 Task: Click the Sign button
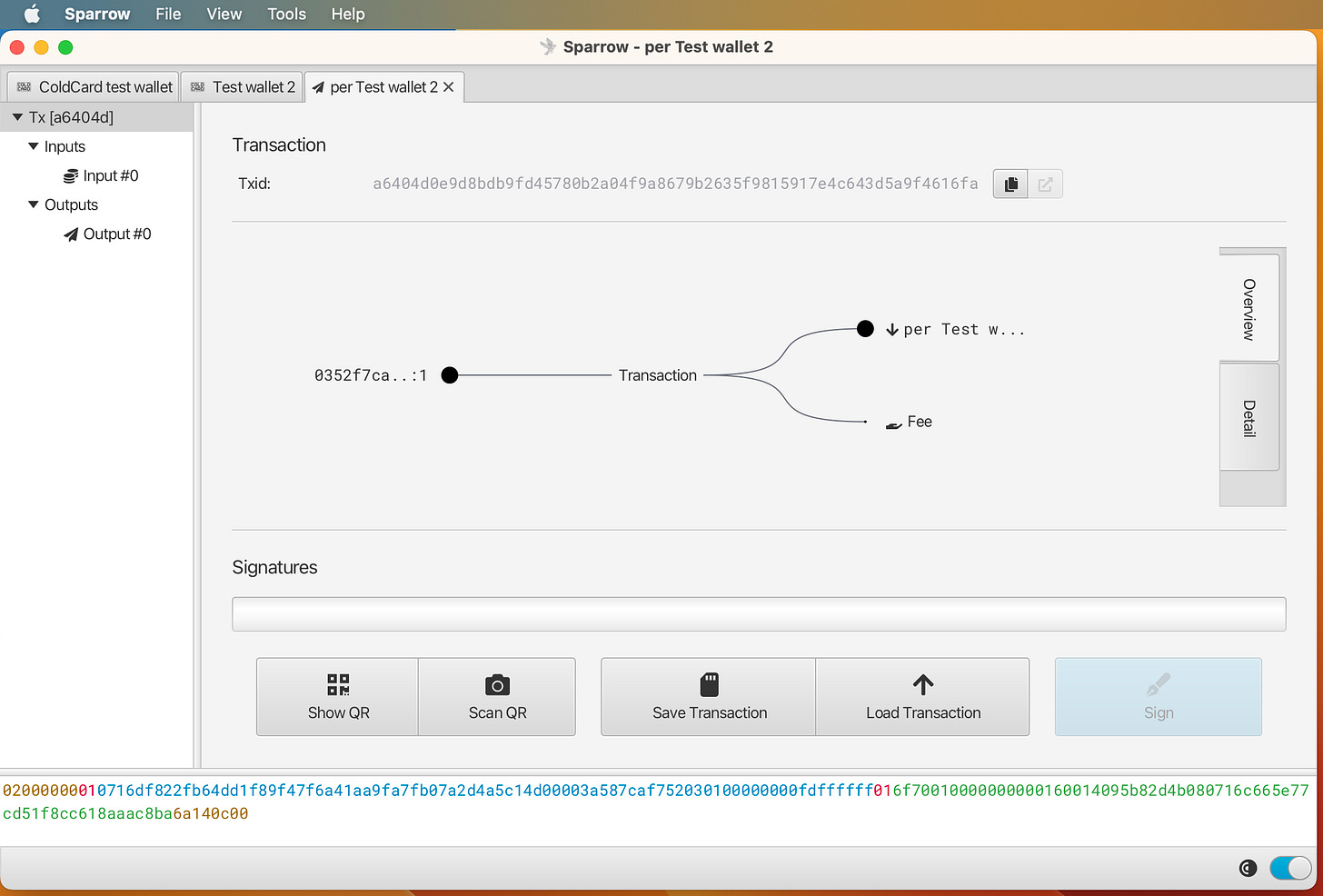[x=1159, y=697]
